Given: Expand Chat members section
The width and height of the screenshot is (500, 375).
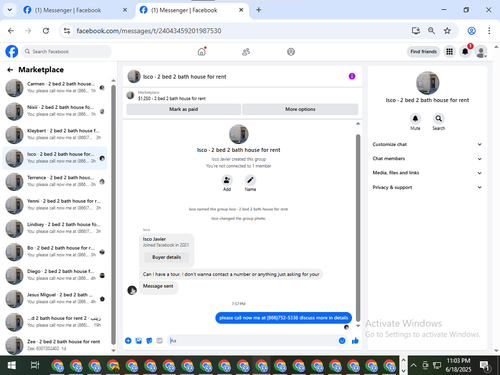Looking at the screenshot, I should (427, 159).
